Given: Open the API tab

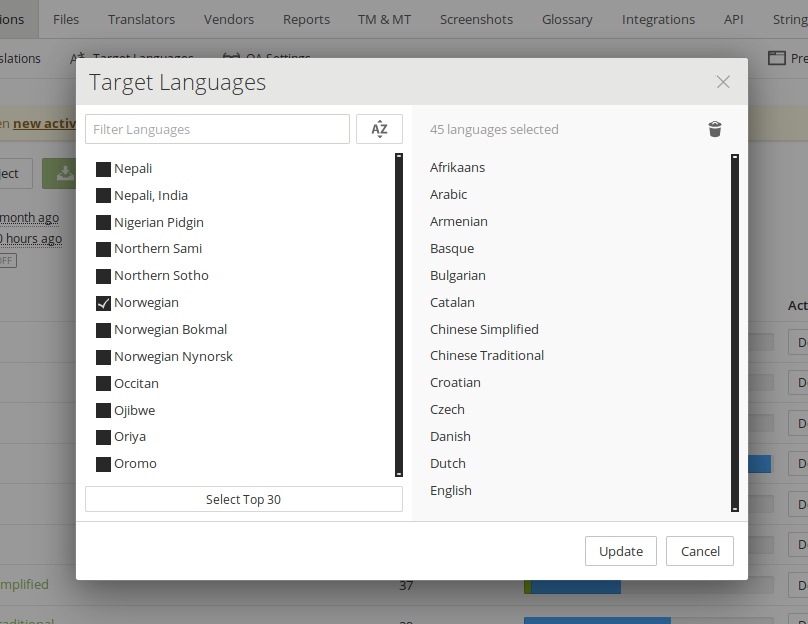Looking at the screenshot, I should pyautogui.click(x=733, y=19).
